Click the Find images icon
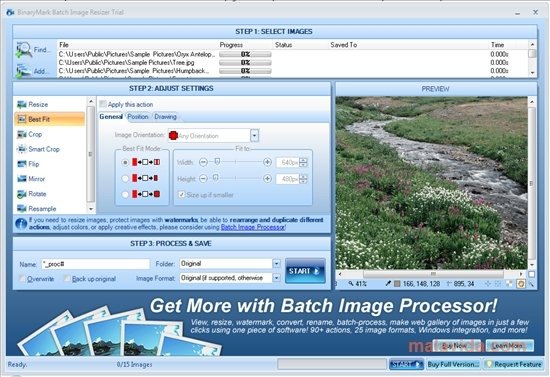Viewport: 550px width, 377px height. coord(24,50)
